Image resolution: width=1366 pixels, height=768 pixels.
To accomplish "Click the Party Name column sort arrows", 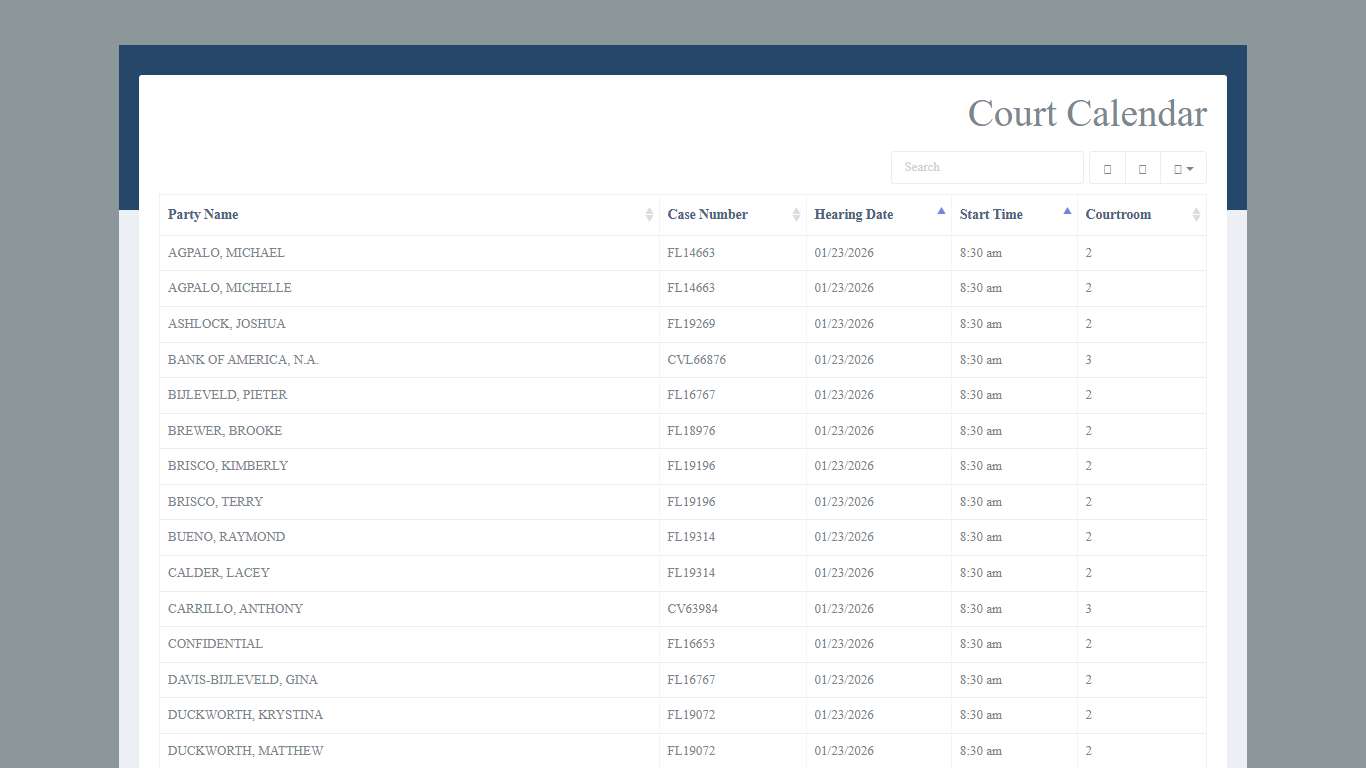I will point(649,215).
